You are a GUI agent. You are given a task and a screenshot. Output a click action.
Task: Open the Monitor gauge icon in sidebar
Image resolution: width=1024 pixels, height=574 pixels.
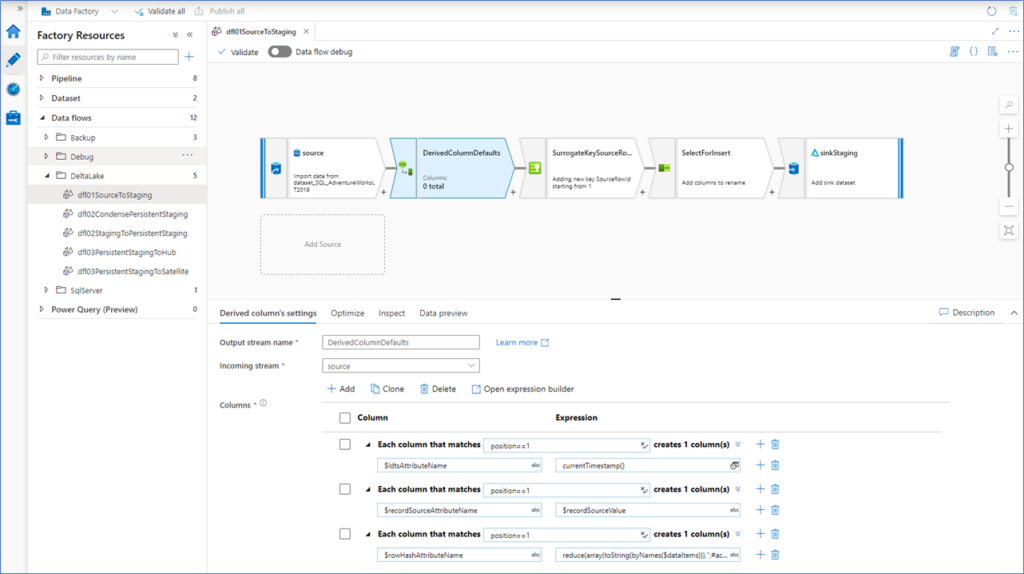point(13,89)
